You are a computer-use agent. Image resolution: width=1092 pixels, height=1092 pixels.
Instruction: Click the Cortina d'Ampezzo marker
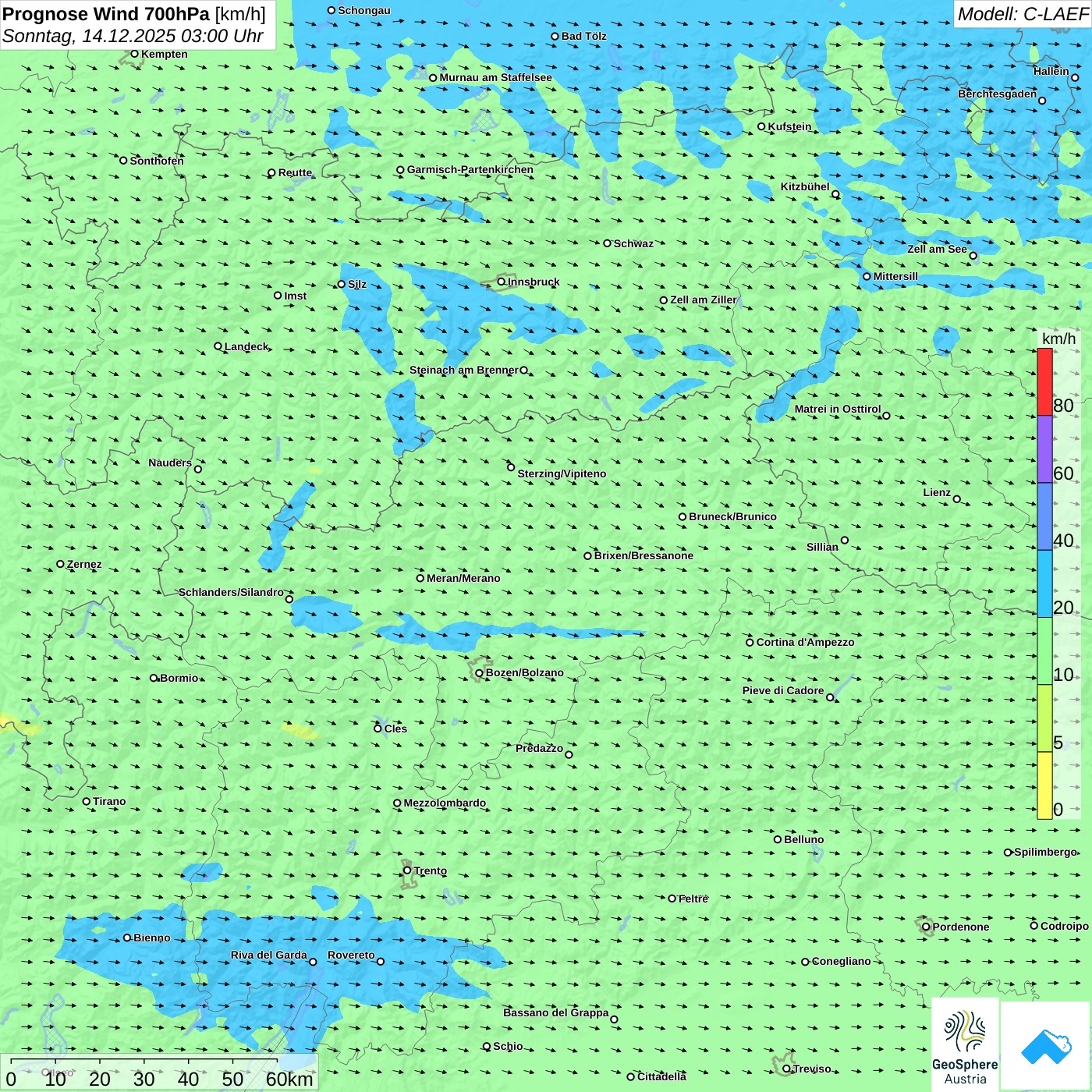tap(750, 643)
